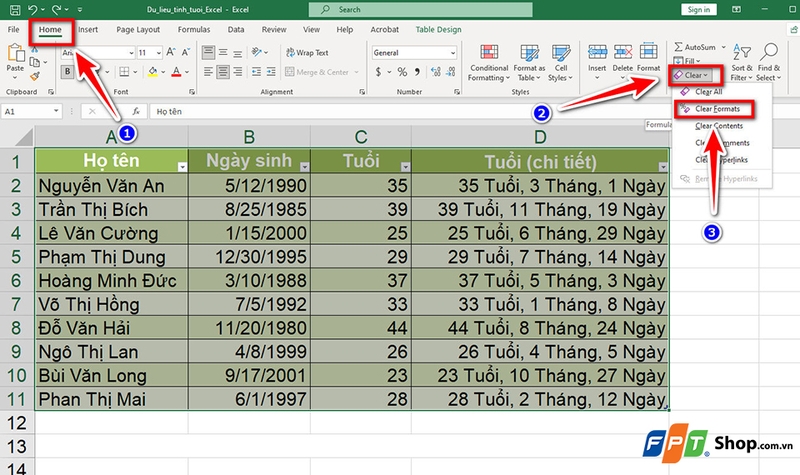Open Format as Table gallery
The height and width of the screenshot is (475, 800).
pos(529,63)
